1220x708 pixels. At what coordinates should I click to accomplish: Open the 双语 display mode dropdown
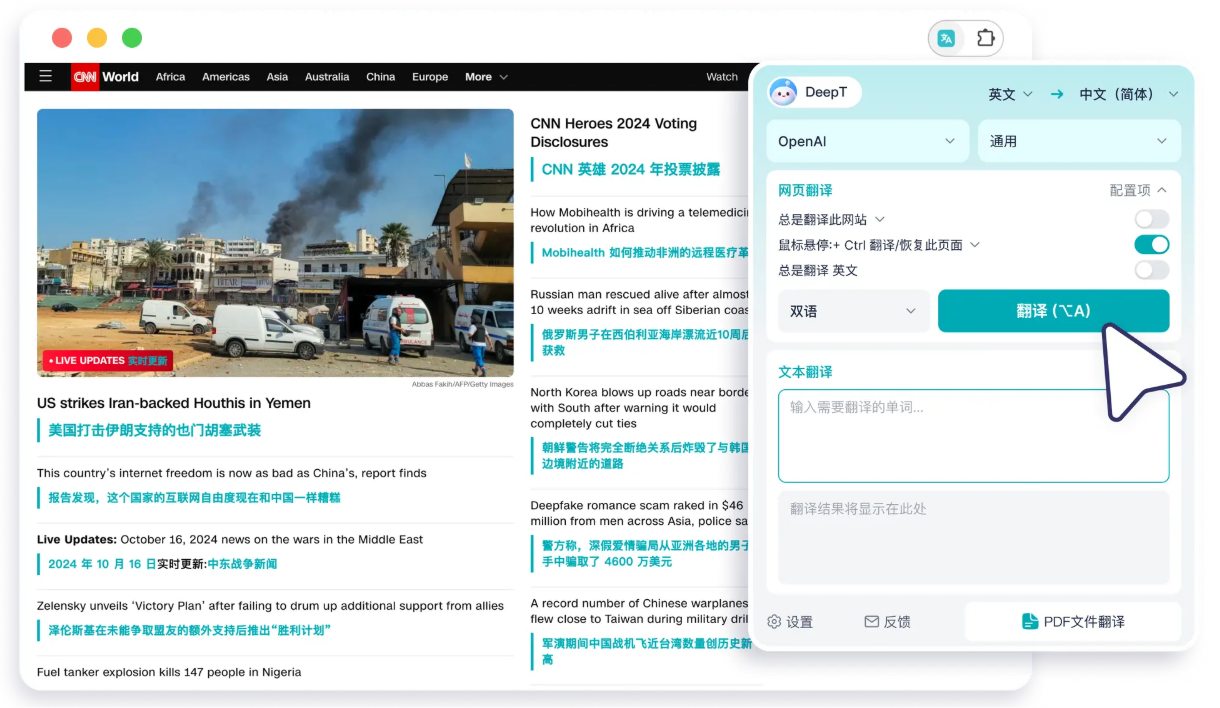(x=853, y=311)
